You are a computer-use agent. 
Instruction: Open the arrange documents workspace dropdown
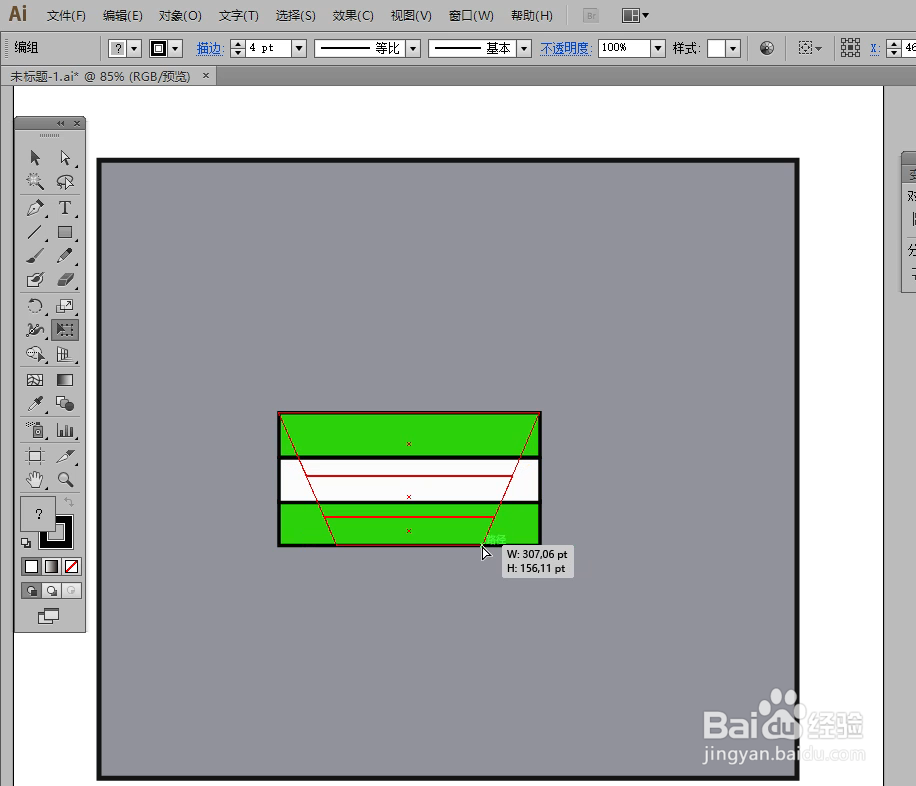click(x=635, y=16)
